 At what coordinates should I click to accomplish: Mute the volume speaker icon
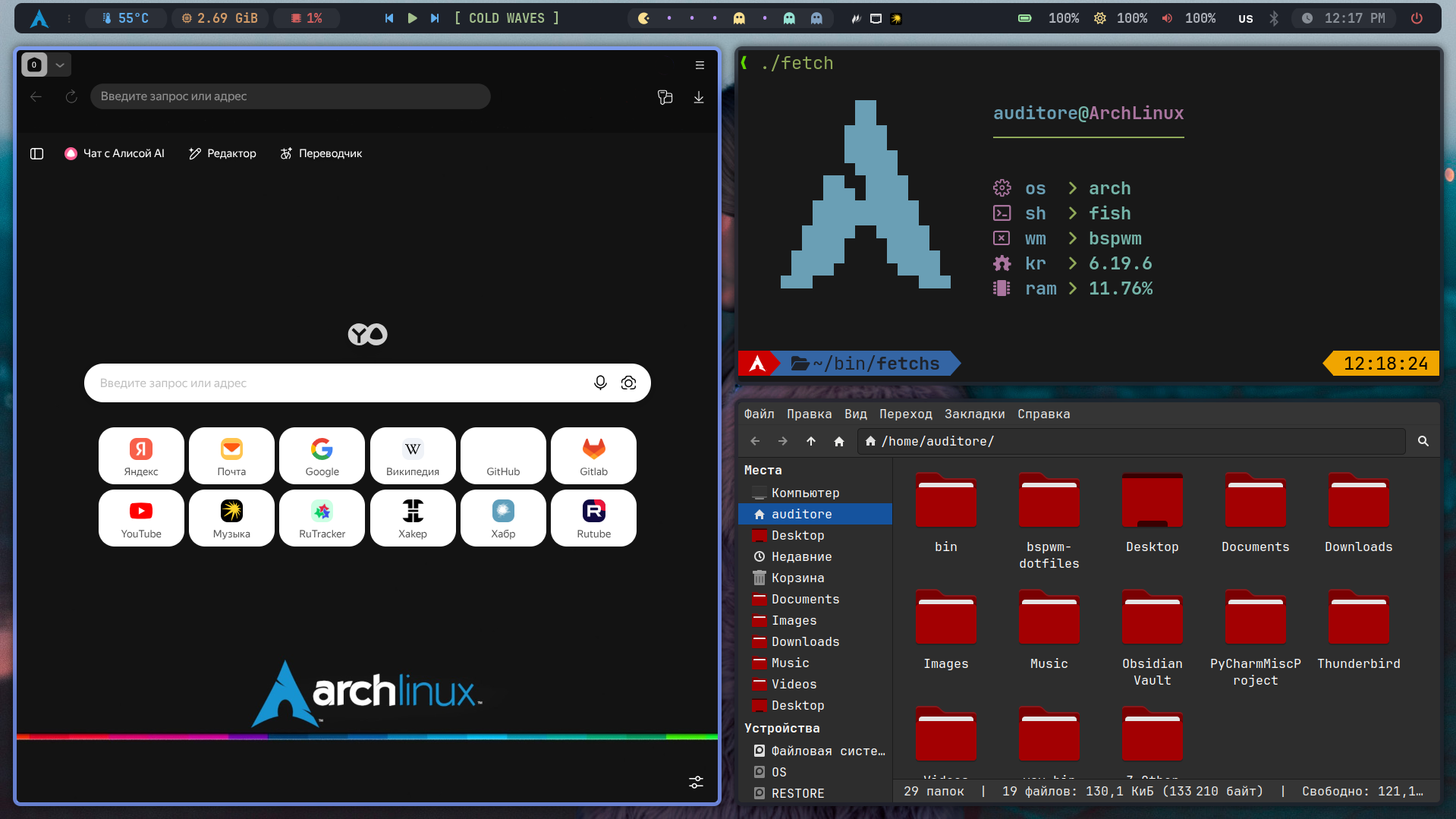[x=1167, y=18]
